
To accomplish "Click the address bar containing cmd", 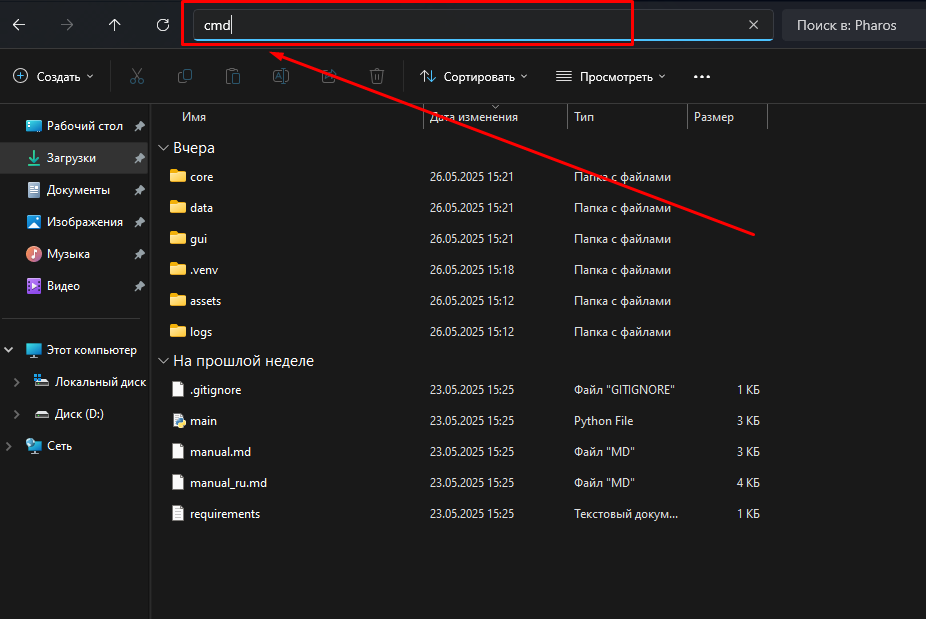I will coord(483,25).
